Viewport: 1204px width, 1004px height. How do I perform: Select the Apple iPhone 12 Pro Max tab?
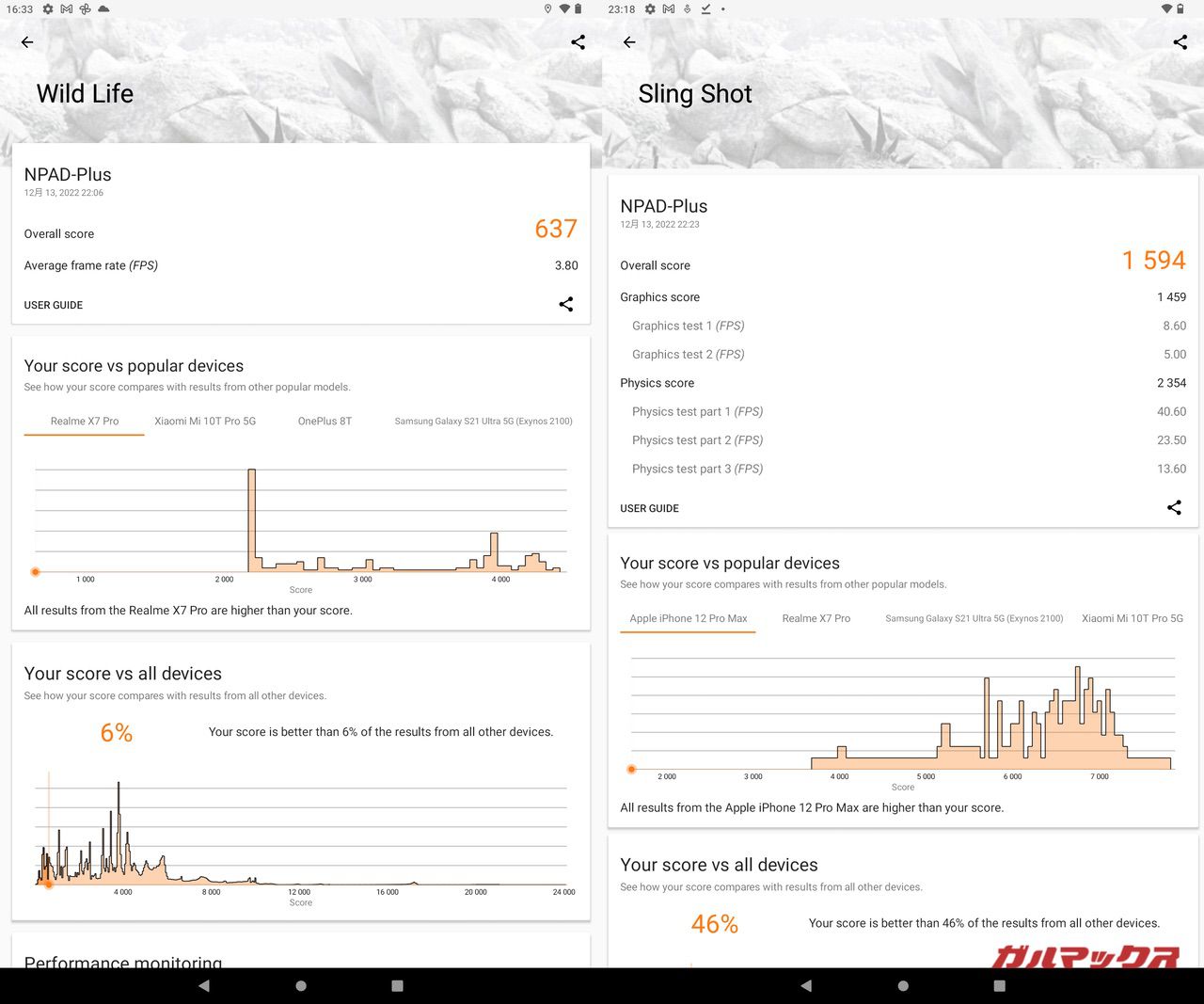coord(688,618)
